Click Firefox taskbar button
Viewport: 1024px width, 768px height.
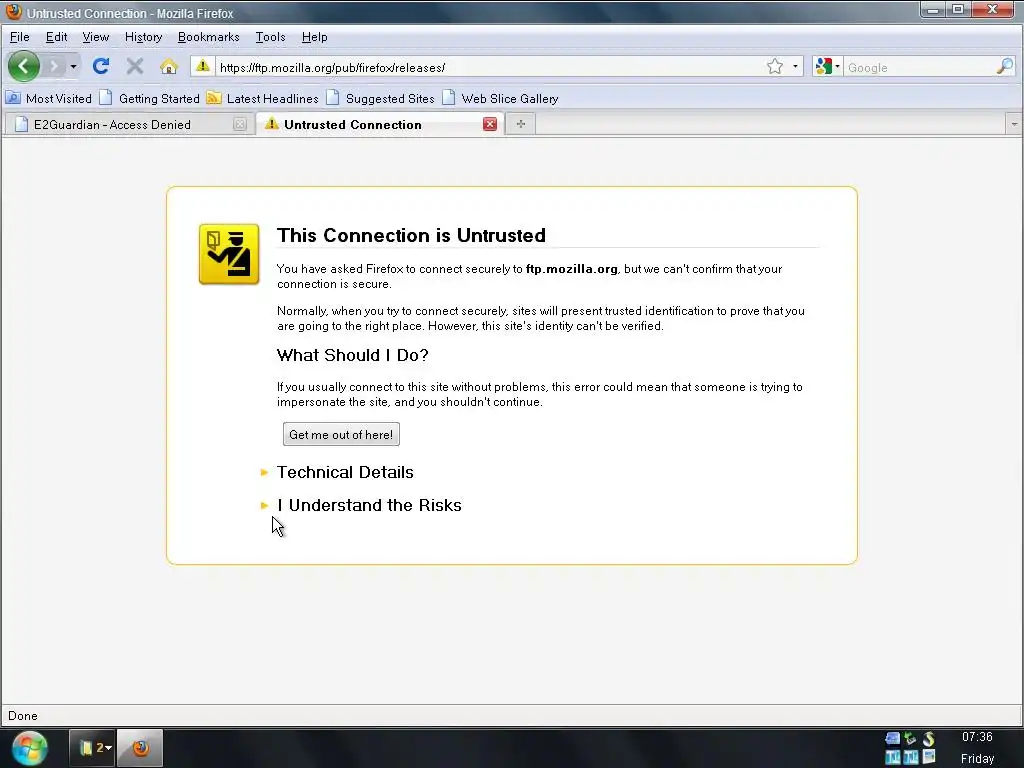(x=140, y=748)
